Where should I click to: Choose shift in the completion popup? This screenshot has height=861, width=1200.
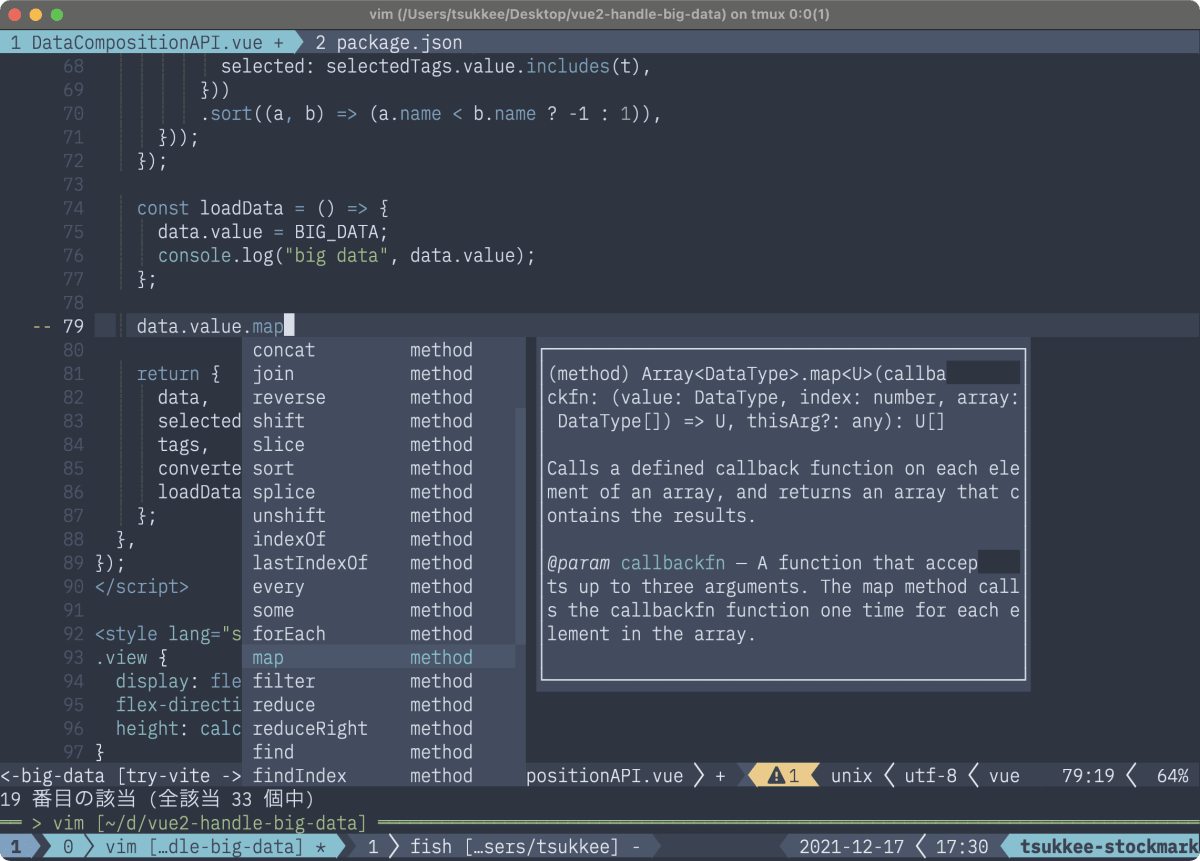coord(379,421)
